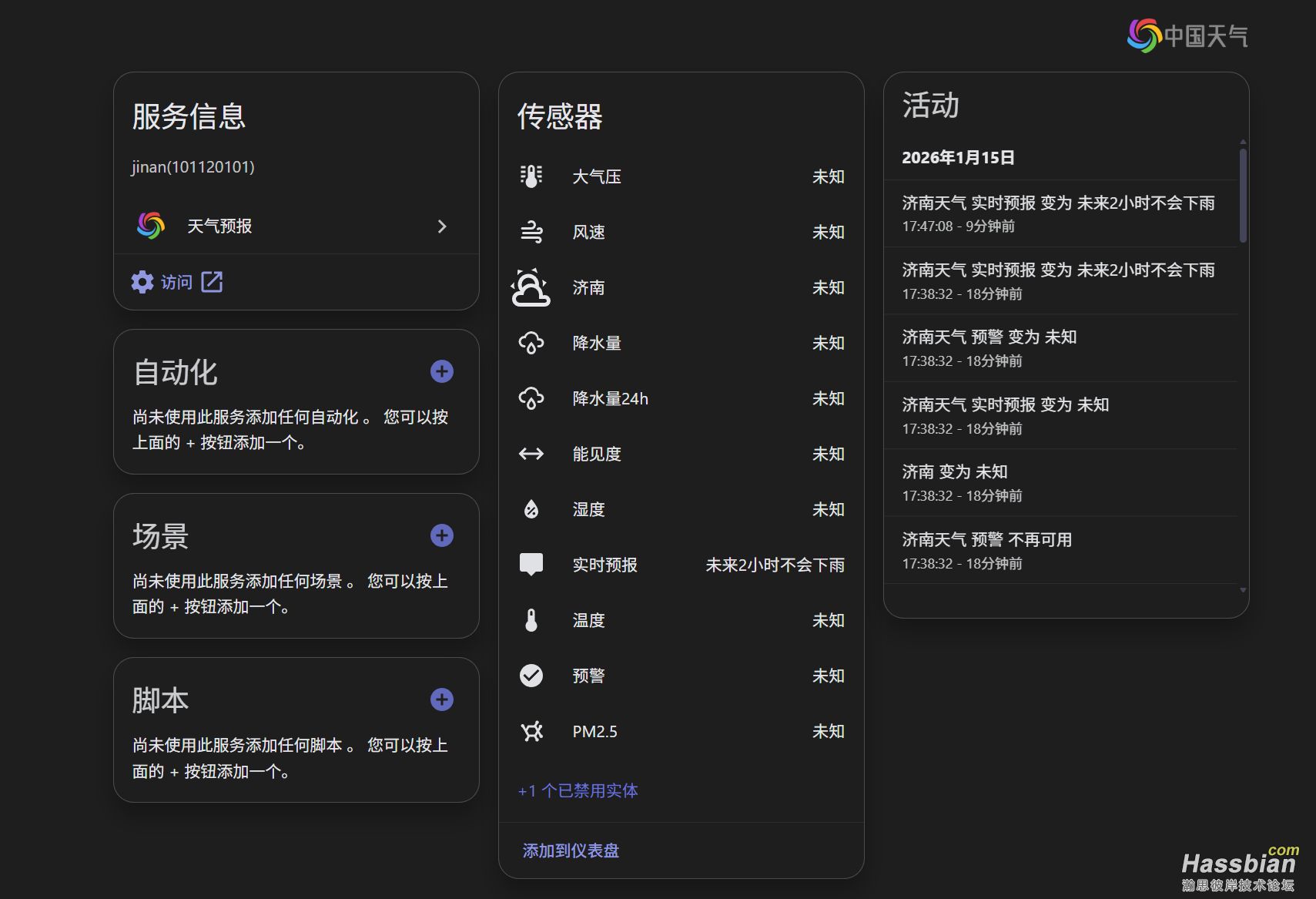Open the 大气压 barometer sensor
The image size is (1316, 899).
(x=531, y=176)
